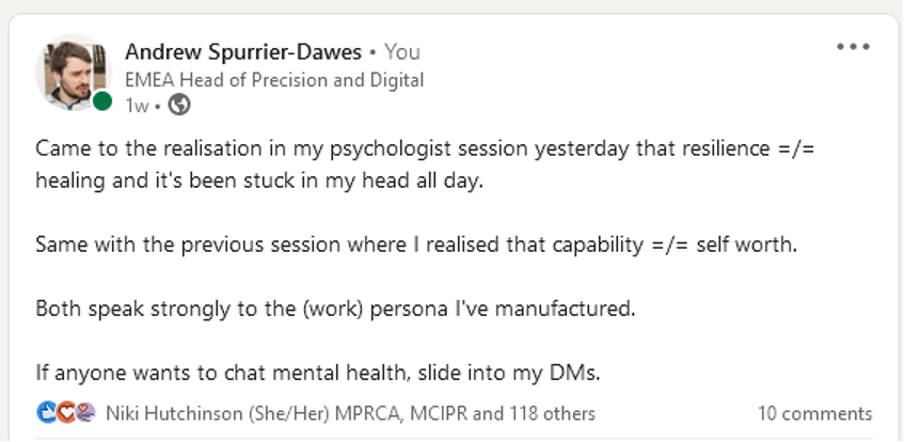Click the globe public visibility icon
Screen dimensions: 904x442
point(179,105)
